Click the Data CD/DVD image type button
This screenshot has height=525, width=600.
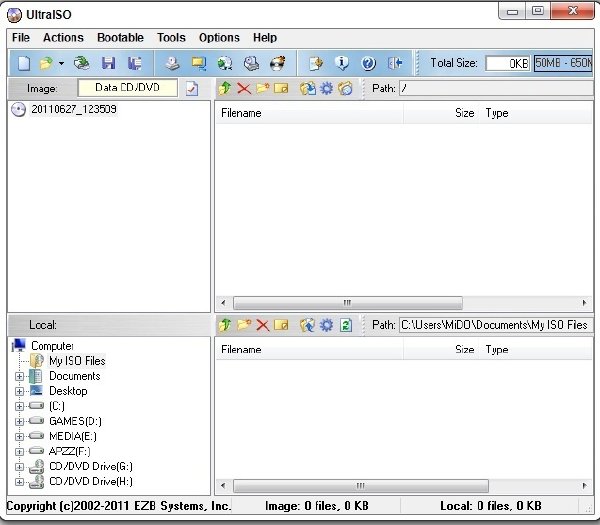127,88
